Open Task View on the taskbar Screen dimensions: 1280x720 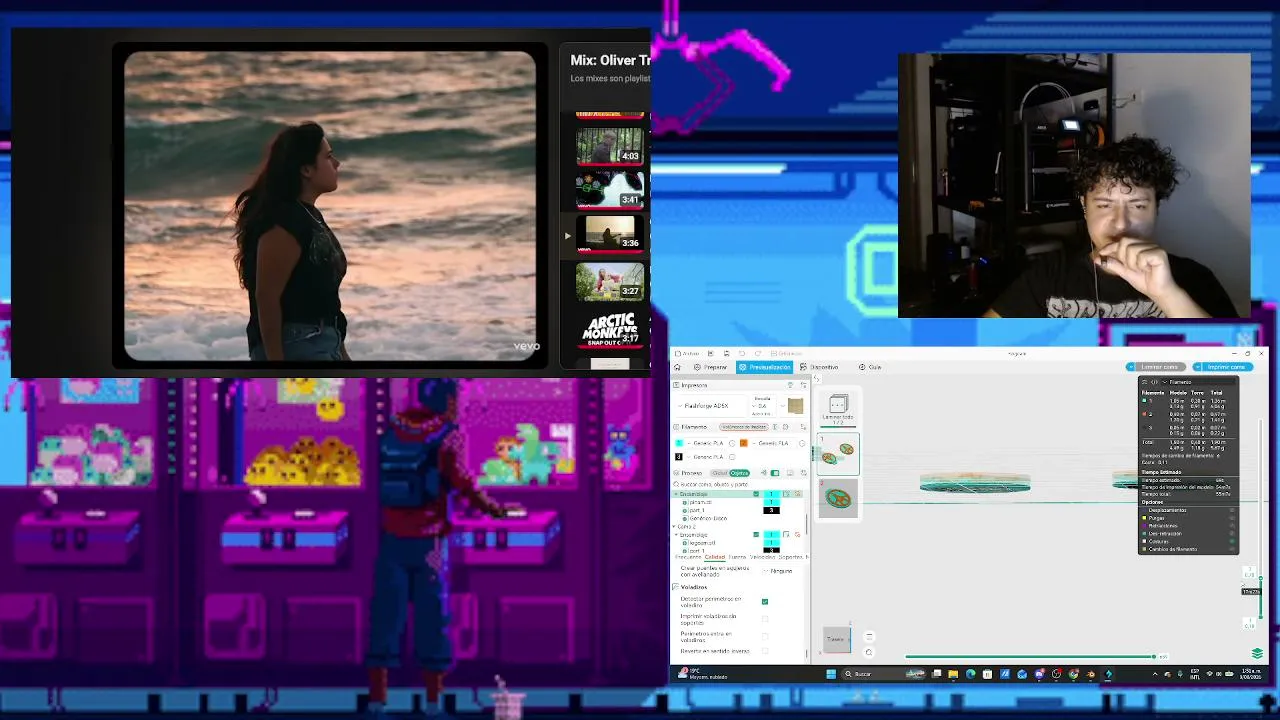(936, 674)
